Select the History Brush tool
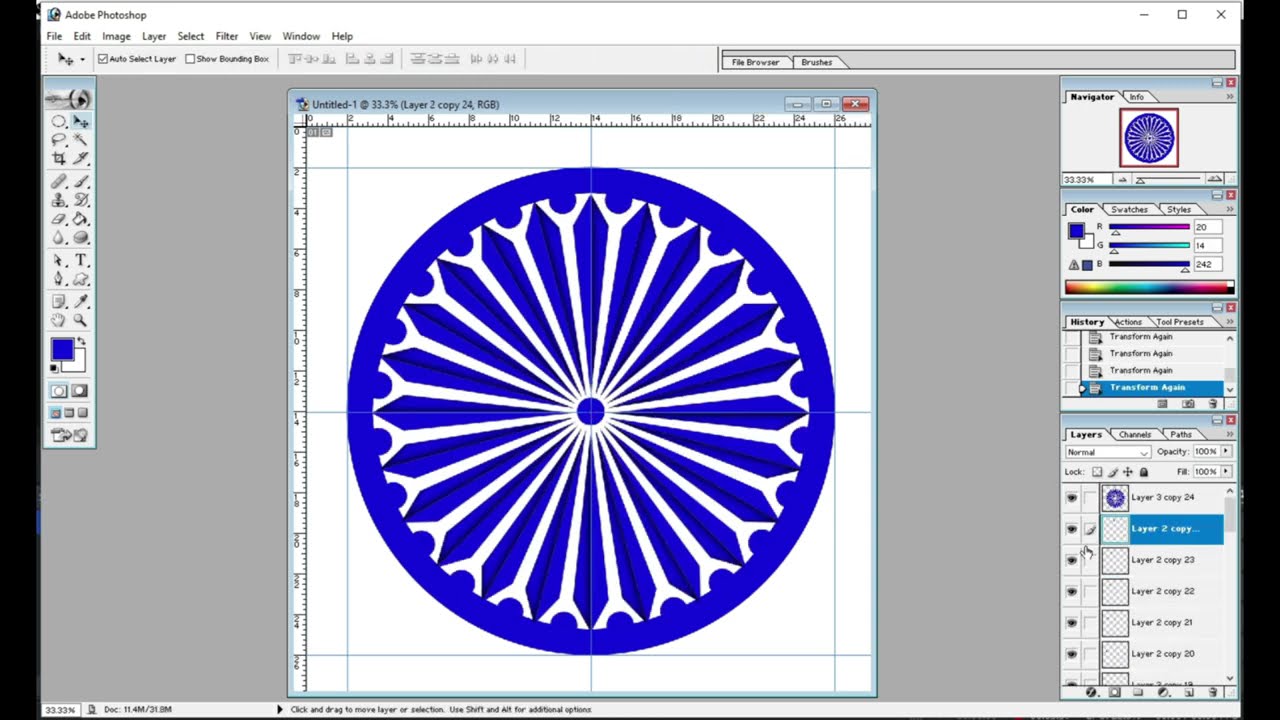The width and height of the screenshot is (1280, 720). click(x=80, y=200)
